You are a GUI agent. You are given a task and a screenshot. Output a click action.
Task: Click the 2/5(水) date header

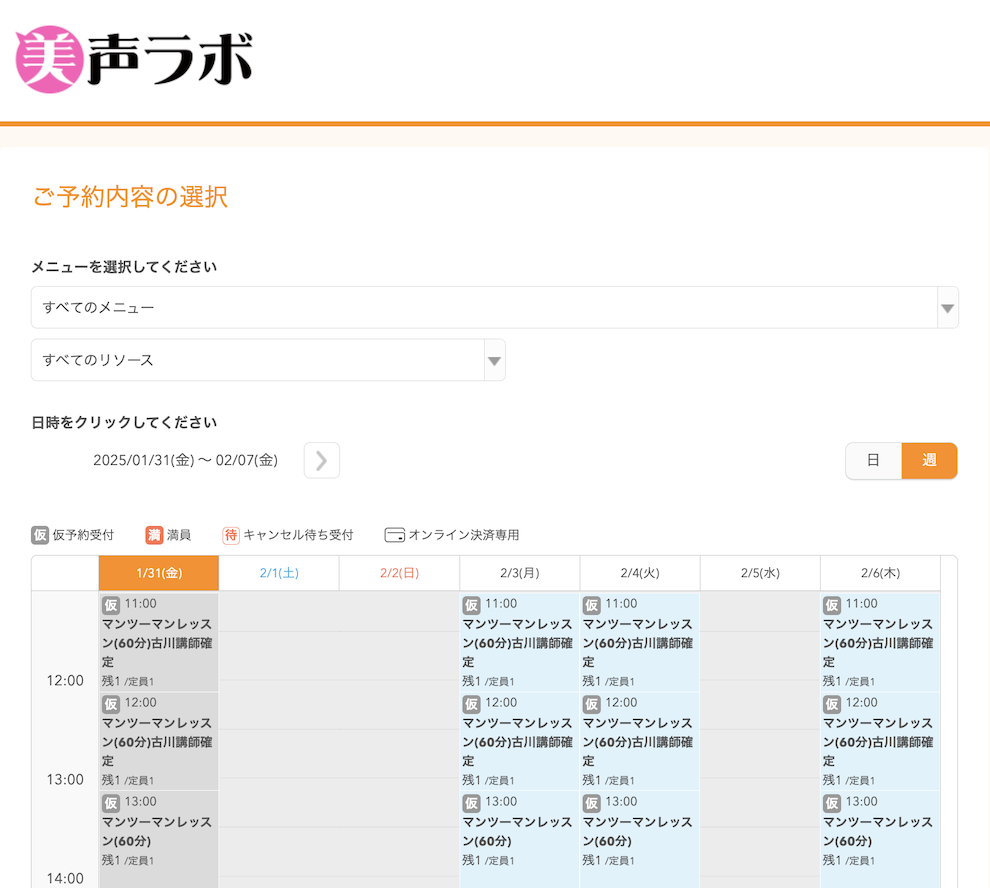coord(760,573)
